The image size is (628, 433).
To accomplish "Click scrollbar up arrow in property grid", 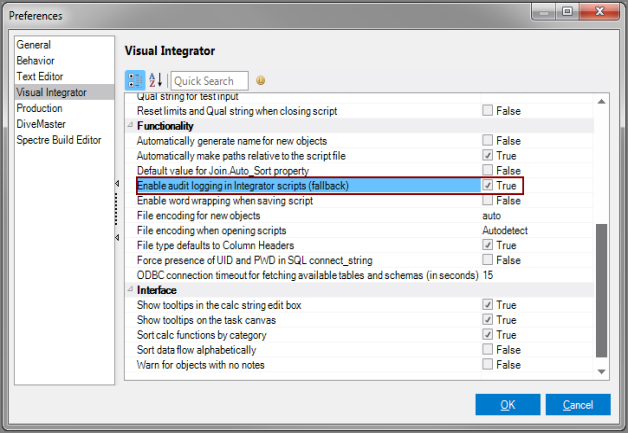I will 601,102.
